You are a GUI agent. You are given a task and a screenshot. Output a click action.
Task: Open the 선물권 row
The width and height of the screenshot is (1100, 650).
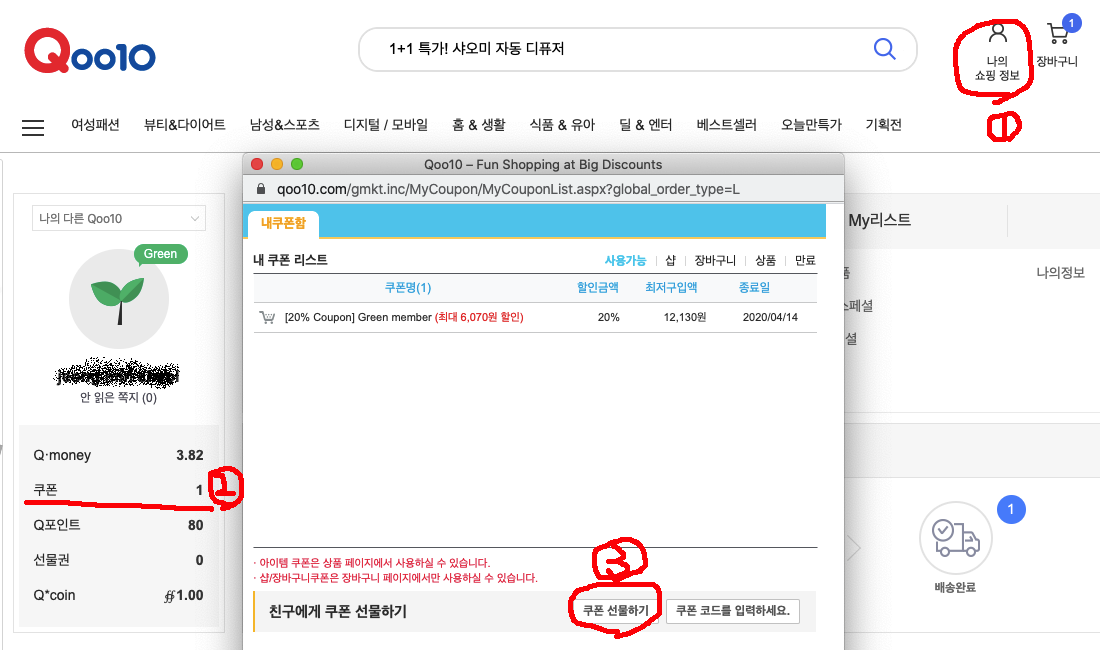coord(119,560)
